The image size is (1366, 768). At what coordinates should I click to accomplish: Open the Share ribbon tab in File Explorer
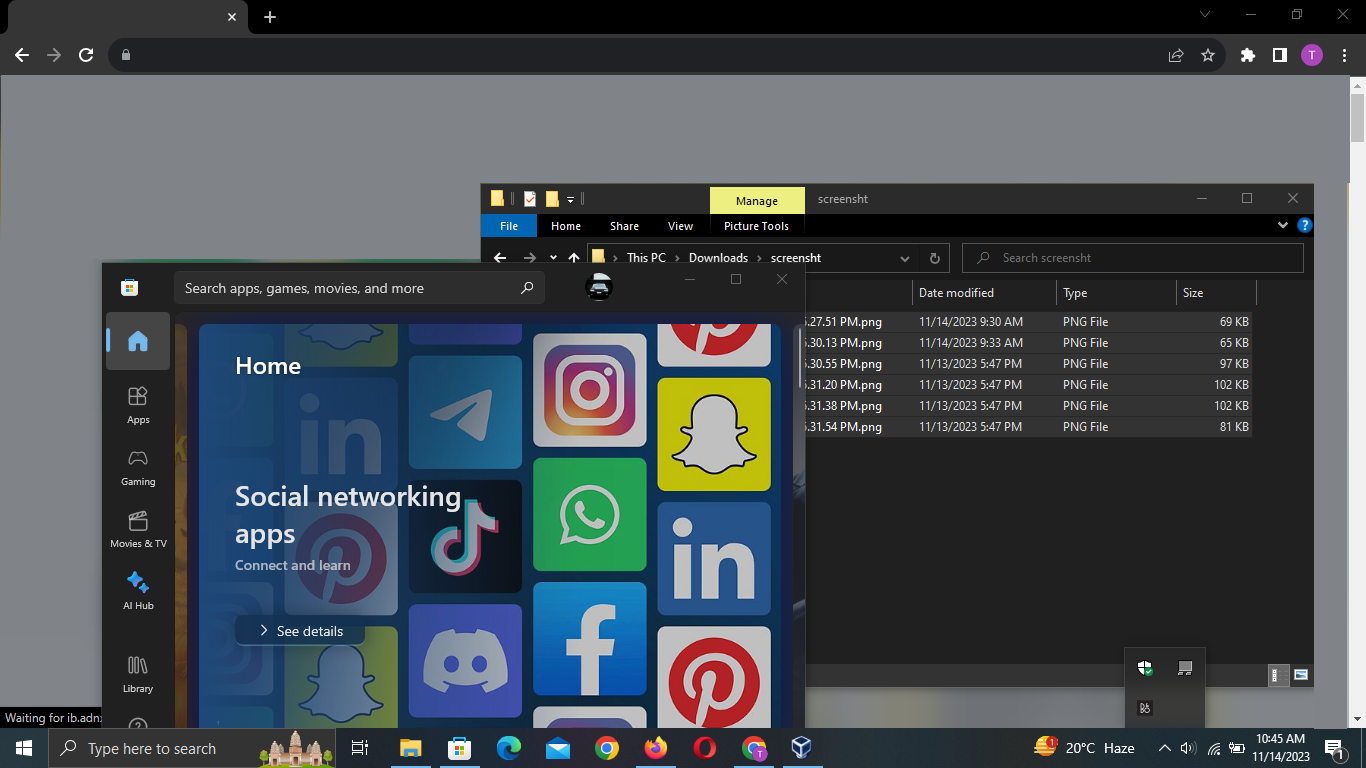point(624,226)
